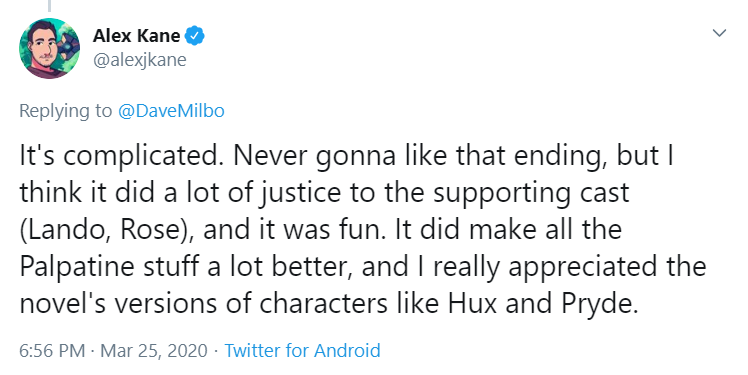The width and height of the screenshot is (748, 375).
Task: Click the word Palpatine in the tweet
Action: 76,267
